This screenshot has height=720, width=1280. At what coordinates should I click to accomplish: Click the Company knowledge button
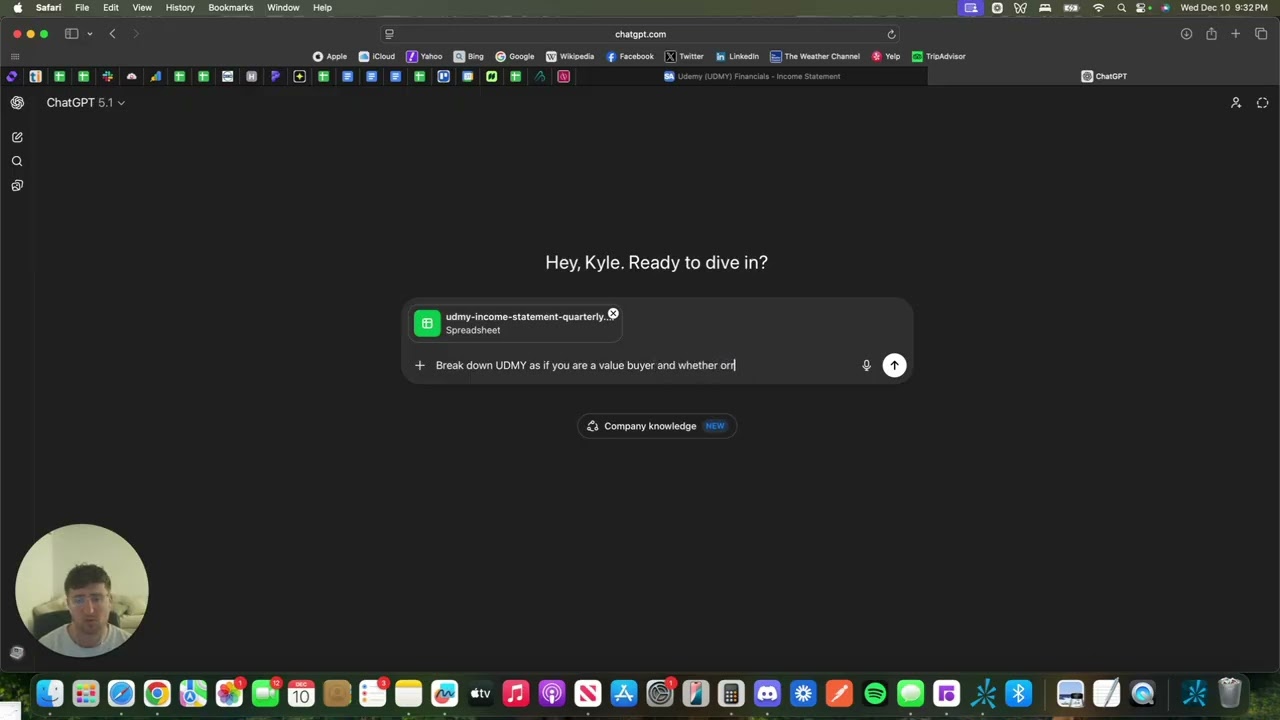657,426
